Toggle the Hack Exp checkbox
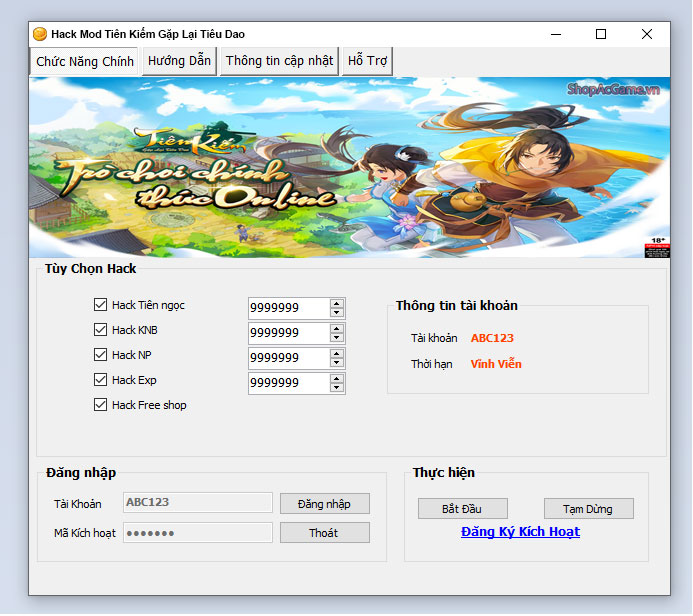 point(100,380)
